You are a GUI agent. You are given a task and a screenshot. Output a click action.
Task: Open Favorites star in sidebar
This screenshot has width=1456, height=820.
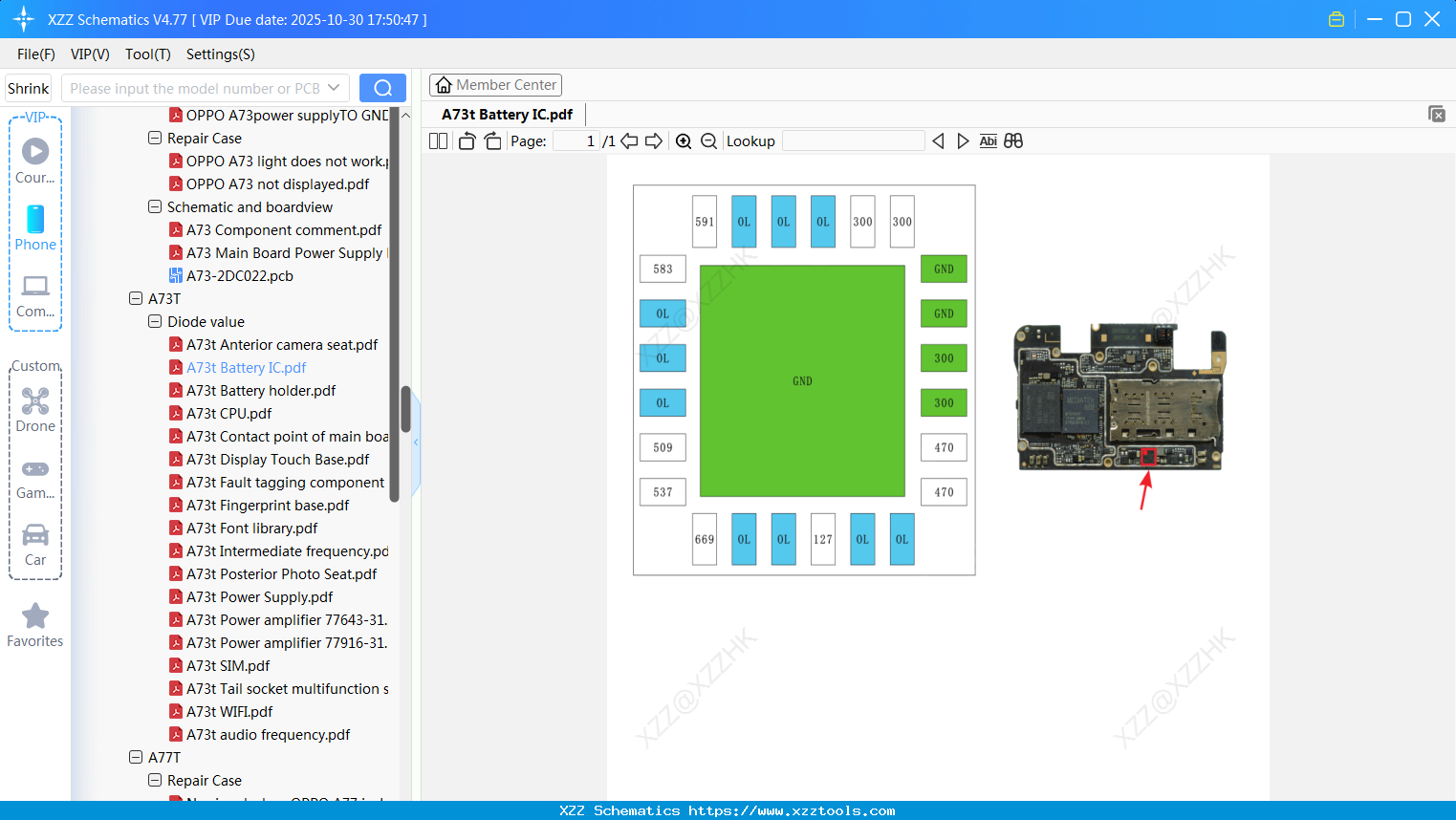click(x=35, y=626)
